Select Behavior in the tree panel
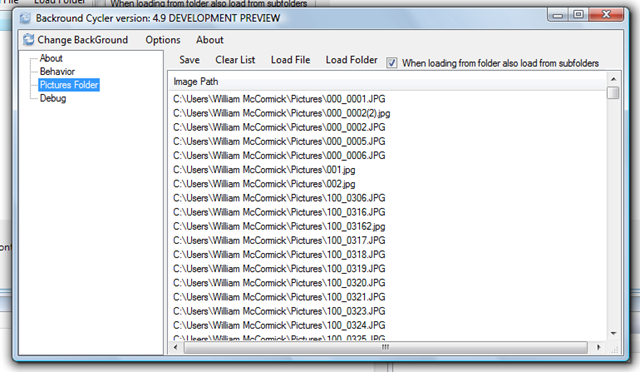 [x=57, y=71]
